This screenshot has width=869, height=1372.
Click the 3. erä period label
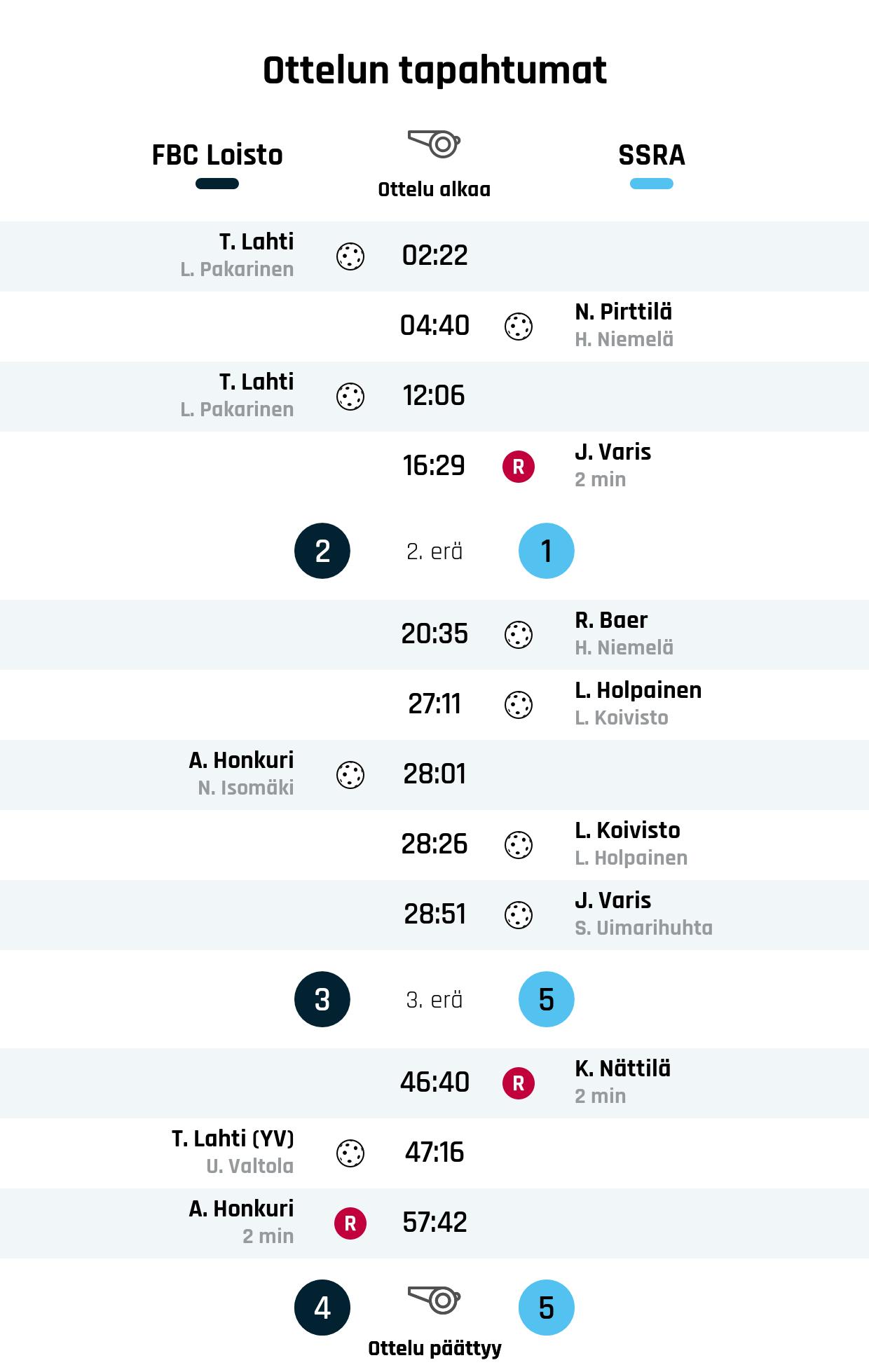pyautogui.click(x=434, y=1000)
